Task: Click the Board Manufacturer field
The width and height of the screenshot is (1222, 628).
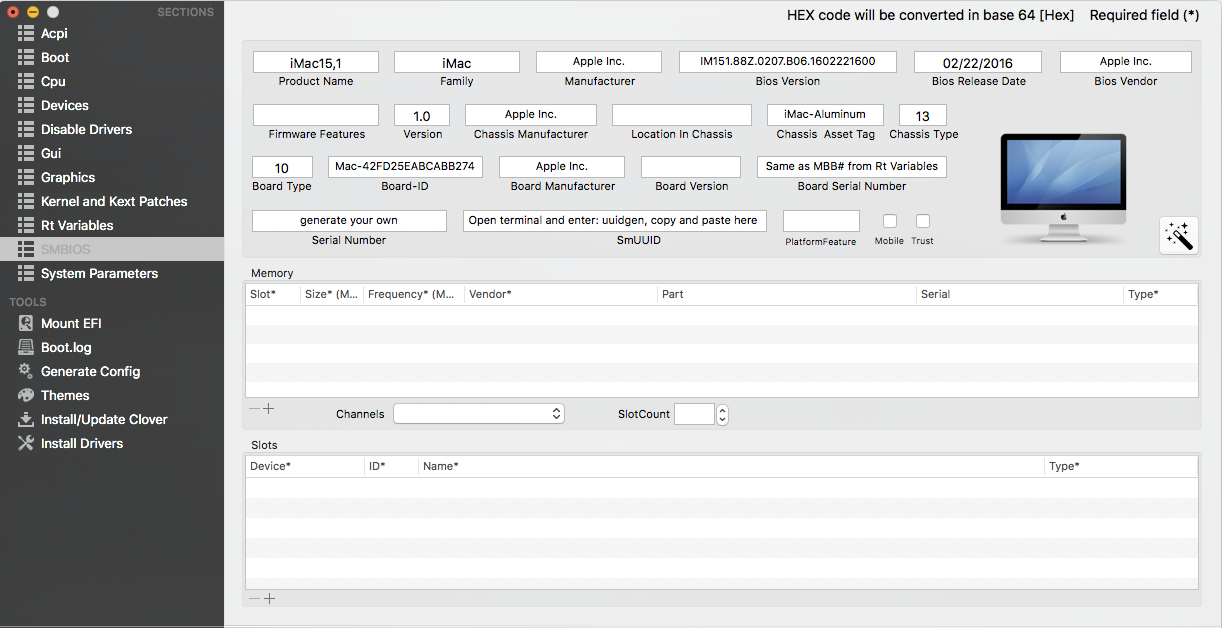Action: click(x=562, y=167)
